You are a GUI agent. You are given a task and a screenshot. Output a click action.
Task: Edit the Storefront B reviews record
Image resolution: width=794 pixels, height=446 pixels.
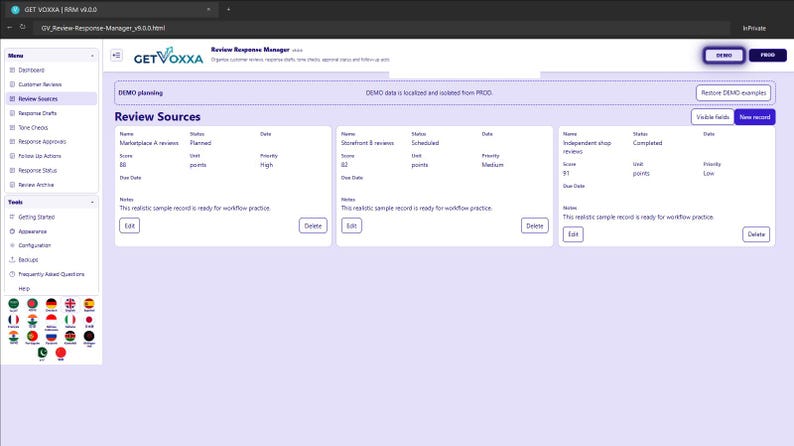(351, 226)
